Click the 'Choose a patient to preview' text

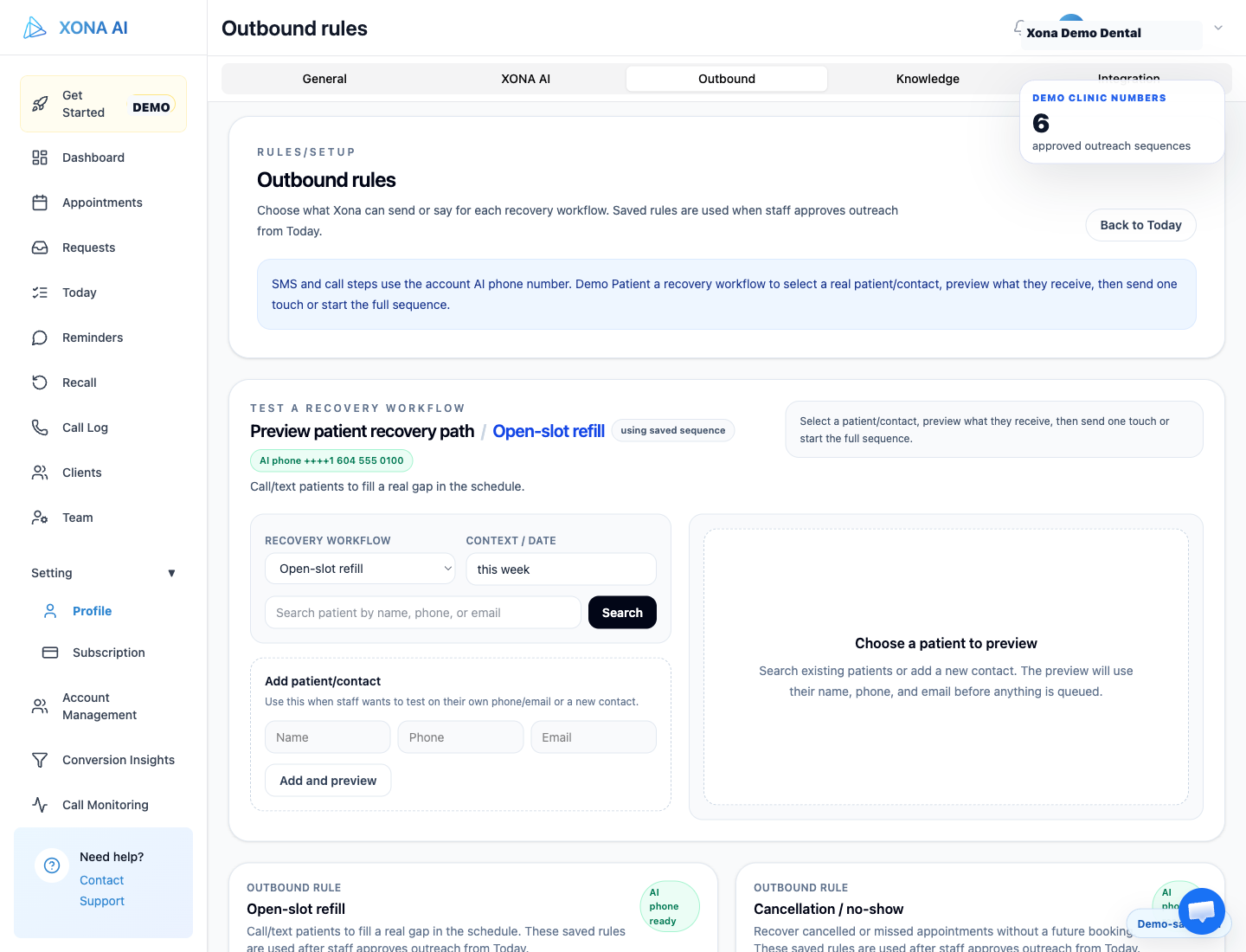pos(946,643)
